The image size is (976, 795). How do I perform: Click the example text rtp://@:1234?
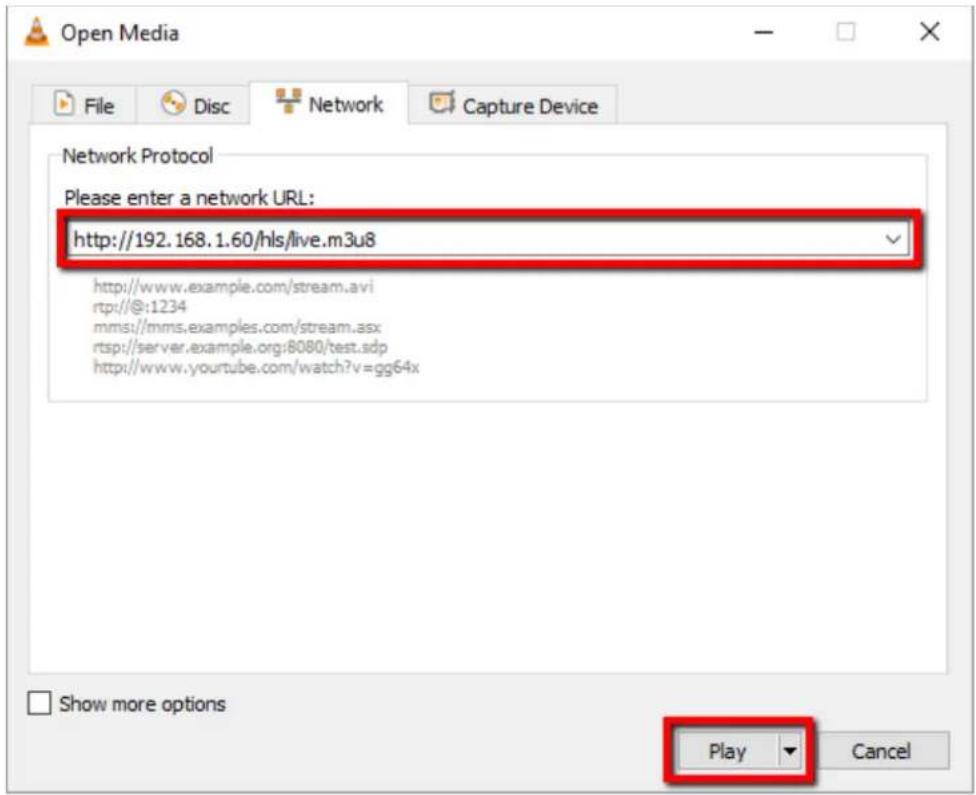[x=139, y=306]
